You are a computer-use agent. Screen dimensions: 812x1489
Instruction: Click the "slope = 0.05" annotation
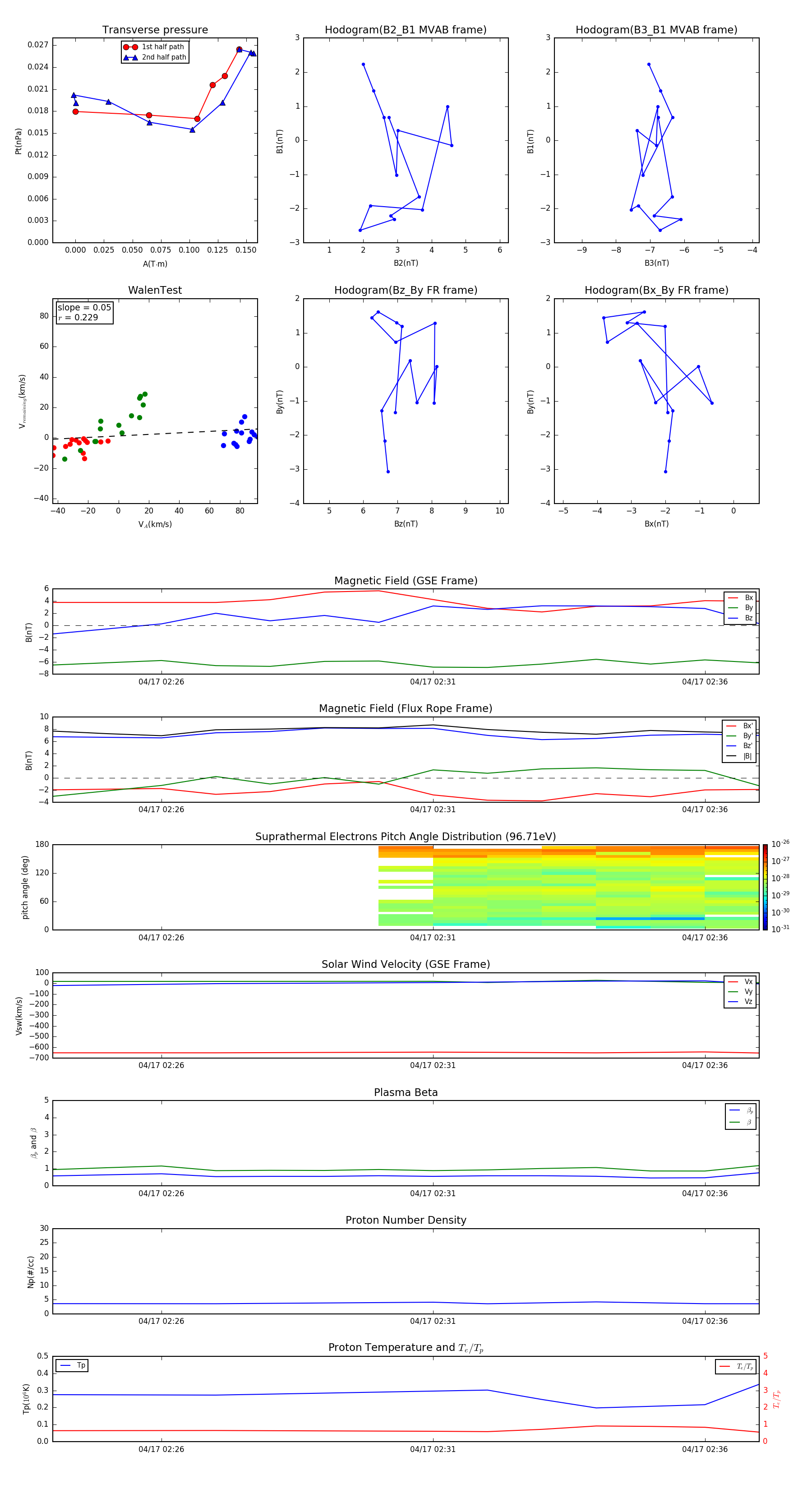pyautogui.click(x=84, y=308)
